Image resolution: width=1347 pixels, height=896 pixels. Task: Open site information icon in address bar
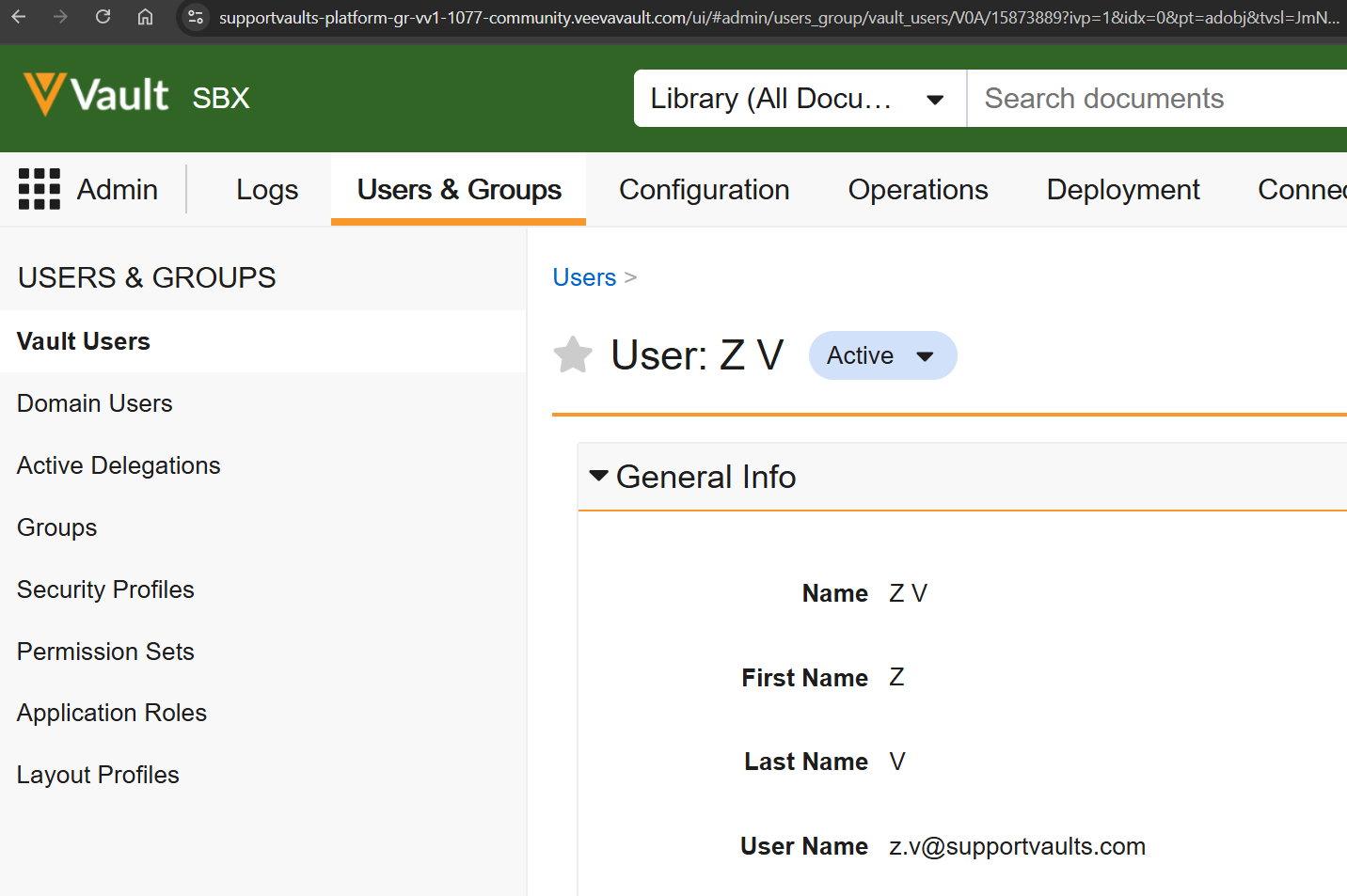click(196, 17)
